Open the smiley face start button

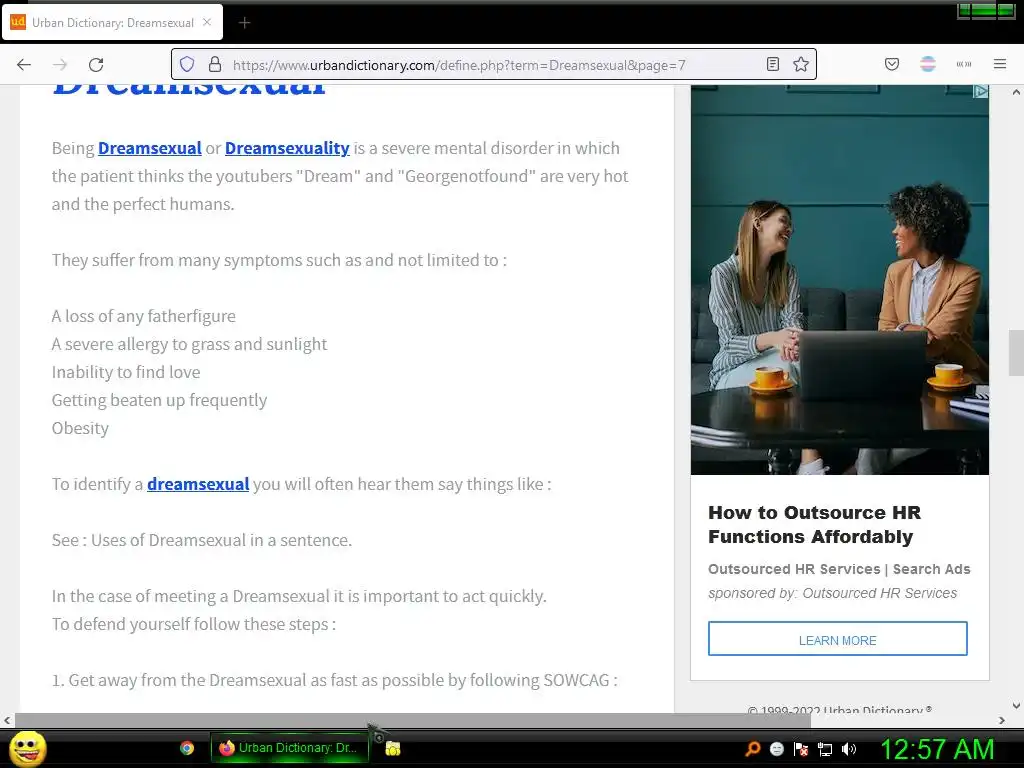pyautogui.click(x=27, y=748)
